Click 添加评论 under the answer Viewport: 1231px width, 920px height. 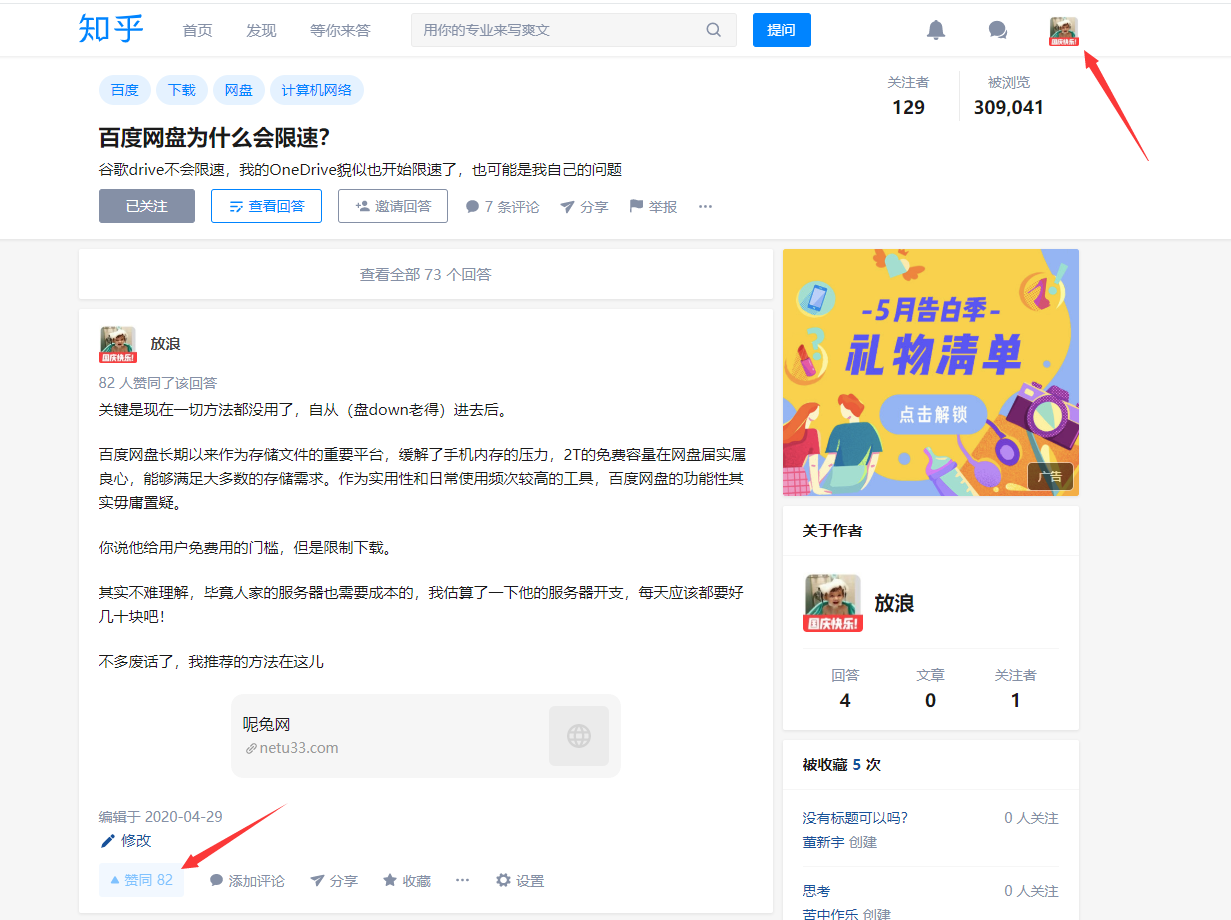247,881
